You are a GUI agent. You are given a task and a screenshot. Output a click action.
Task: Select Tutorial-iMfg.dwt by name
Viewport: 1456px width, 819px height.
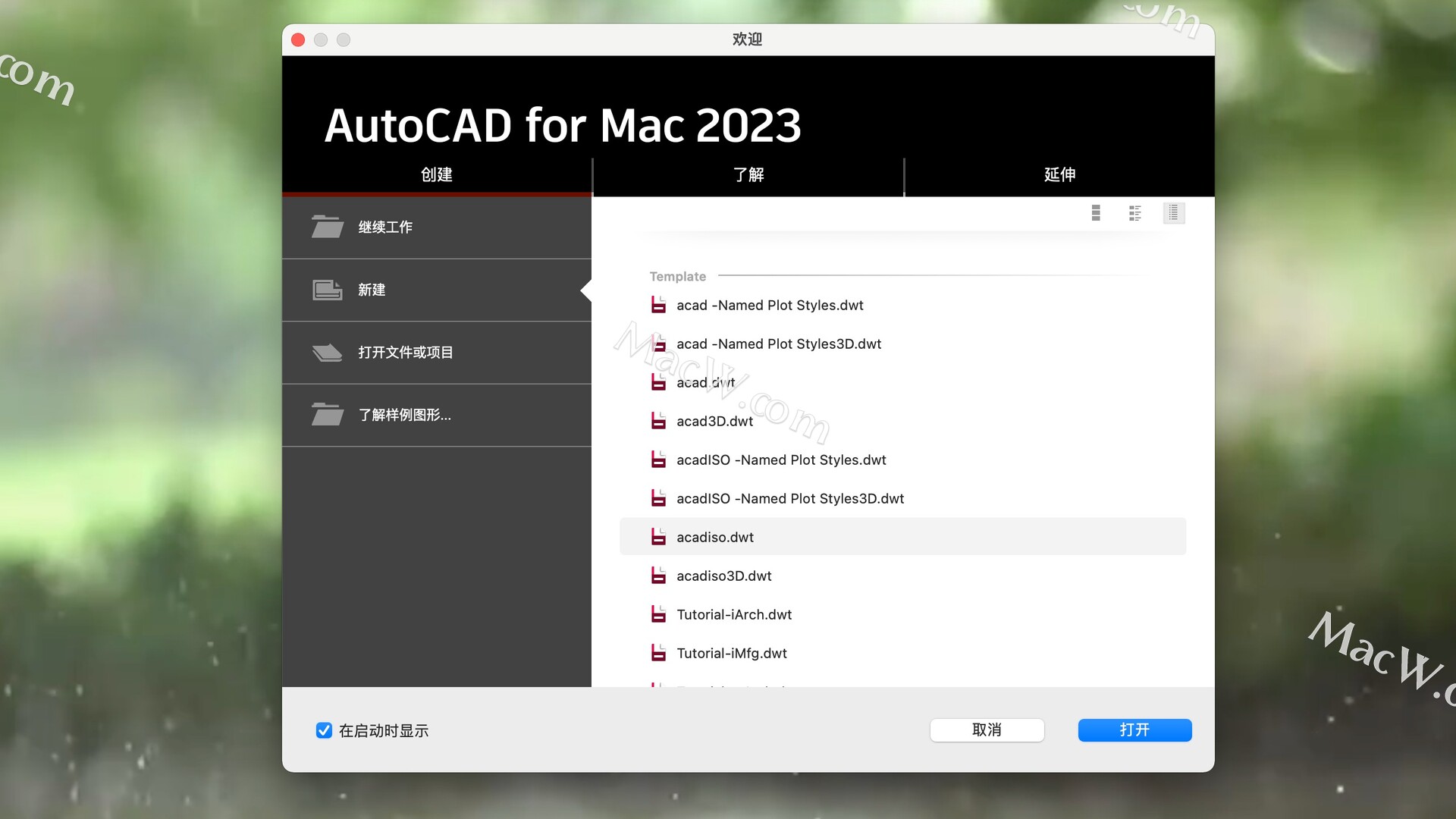tap(732, 653)
